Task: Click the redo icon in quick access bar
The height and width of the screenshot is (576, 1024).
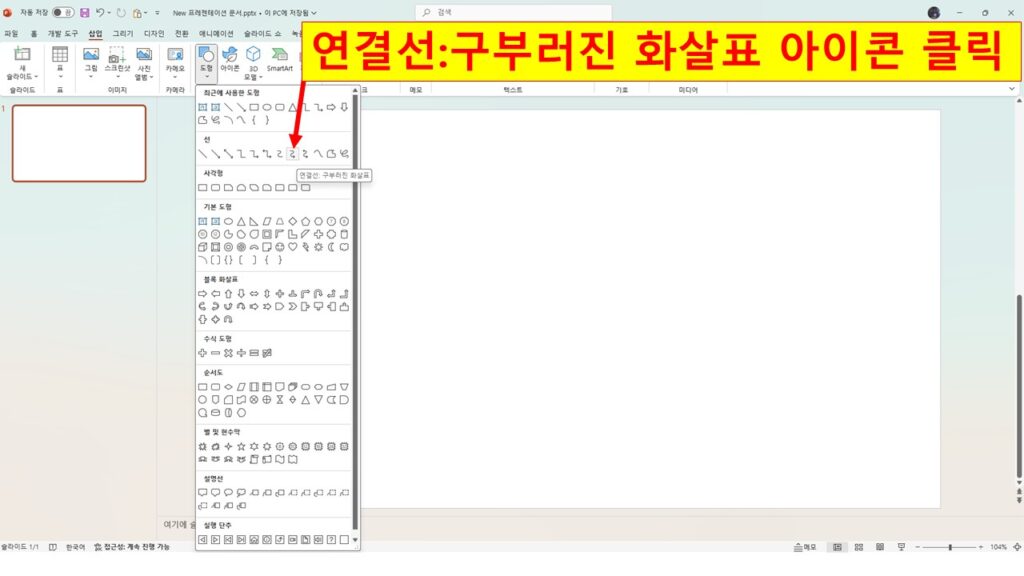Action: pyautogui.click(x=121, y=12)
